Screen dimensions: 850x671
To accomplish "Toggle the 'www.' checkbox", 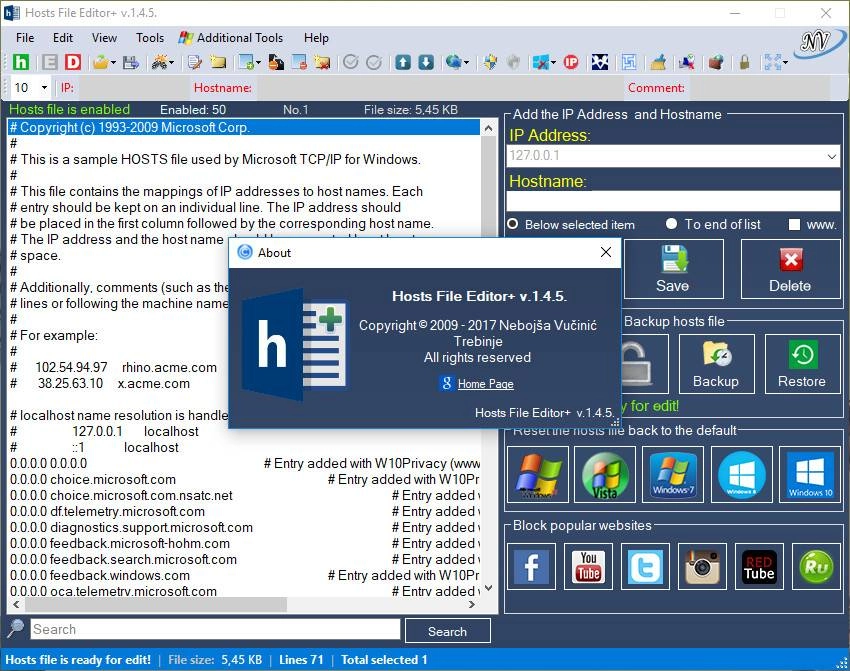I will click(794, 224).
